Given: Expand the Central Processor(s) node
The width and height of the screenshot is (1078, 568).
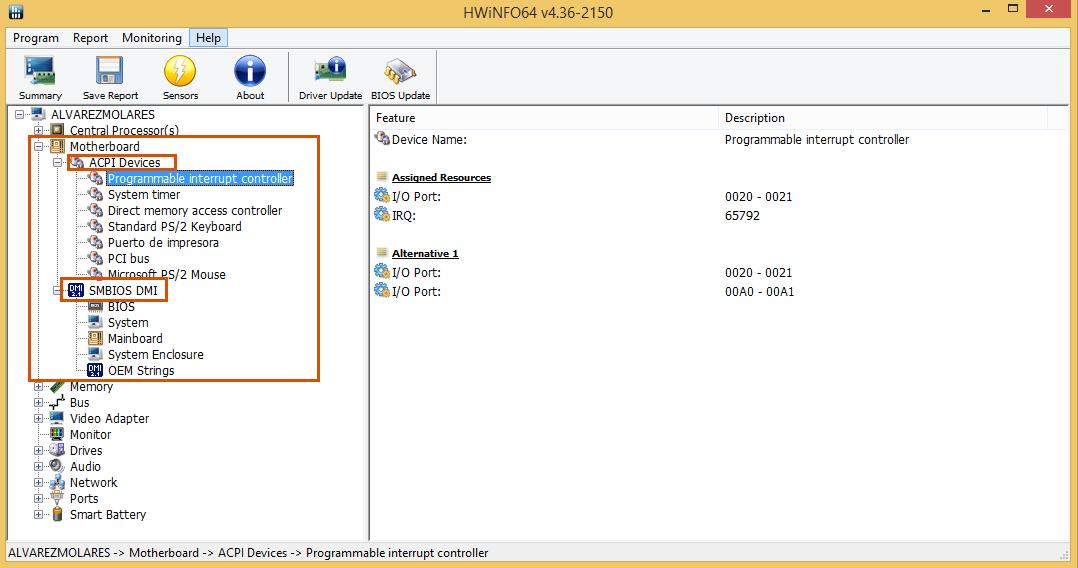Looking at the screenshot, I should pos(39,130).
